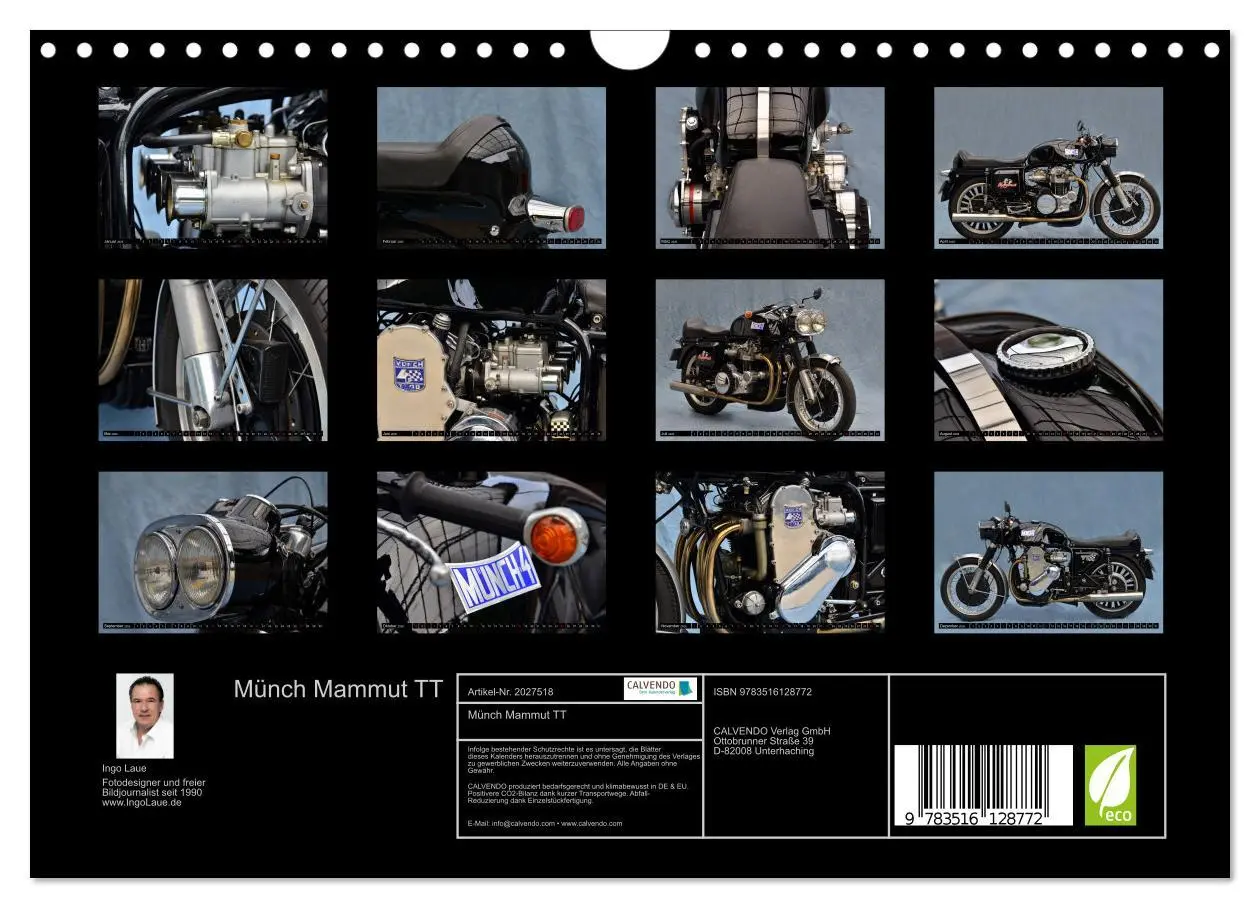This screenshot has width=1260, height=908.
Task: Click the green eco leaf logo
Action: (x=1111, y=785)
